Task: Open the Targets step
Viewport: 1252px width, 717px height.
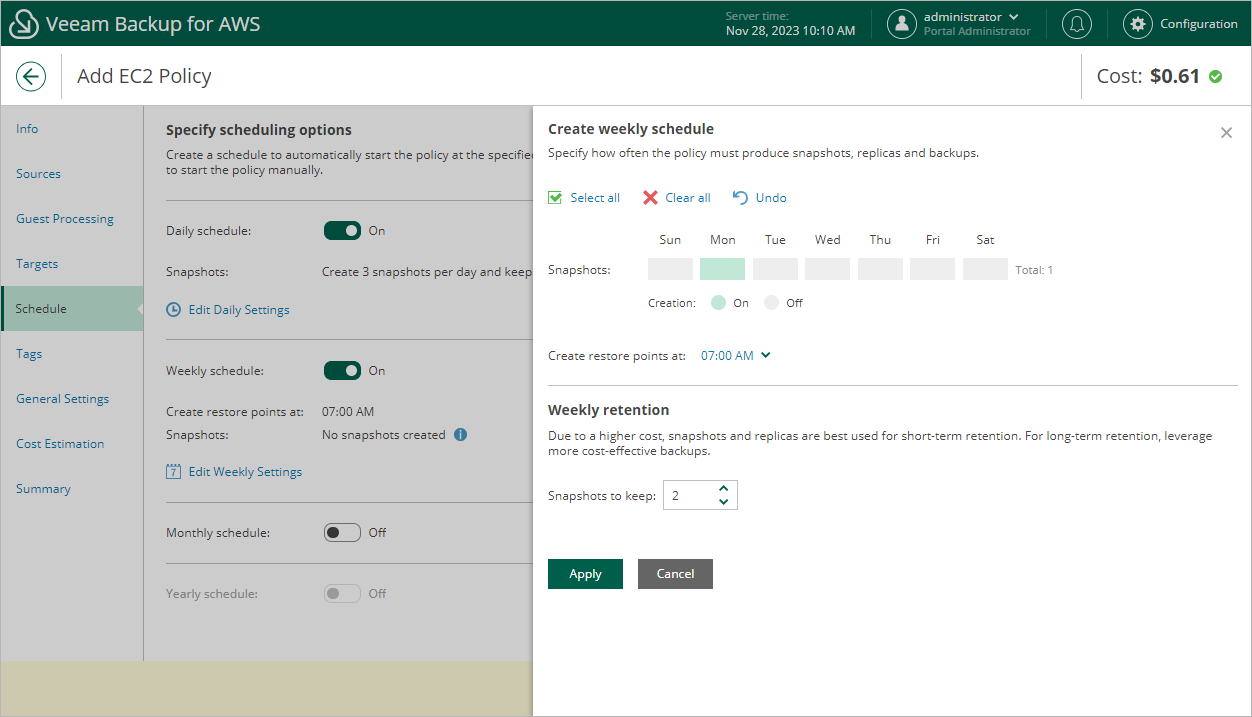Action: point(72,264)
